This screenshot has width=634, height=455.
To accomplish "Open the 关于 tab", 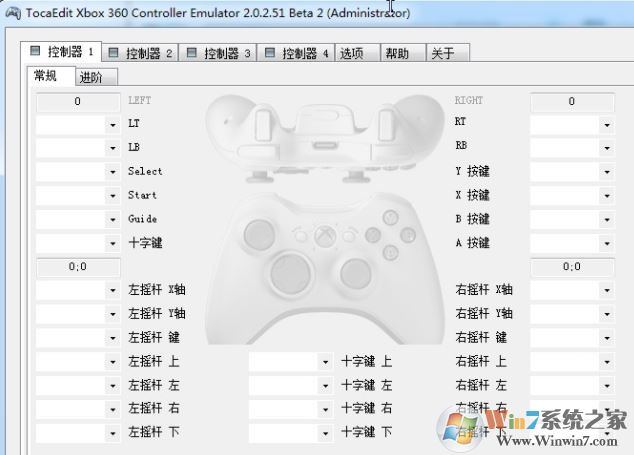I will pos(448,53).
